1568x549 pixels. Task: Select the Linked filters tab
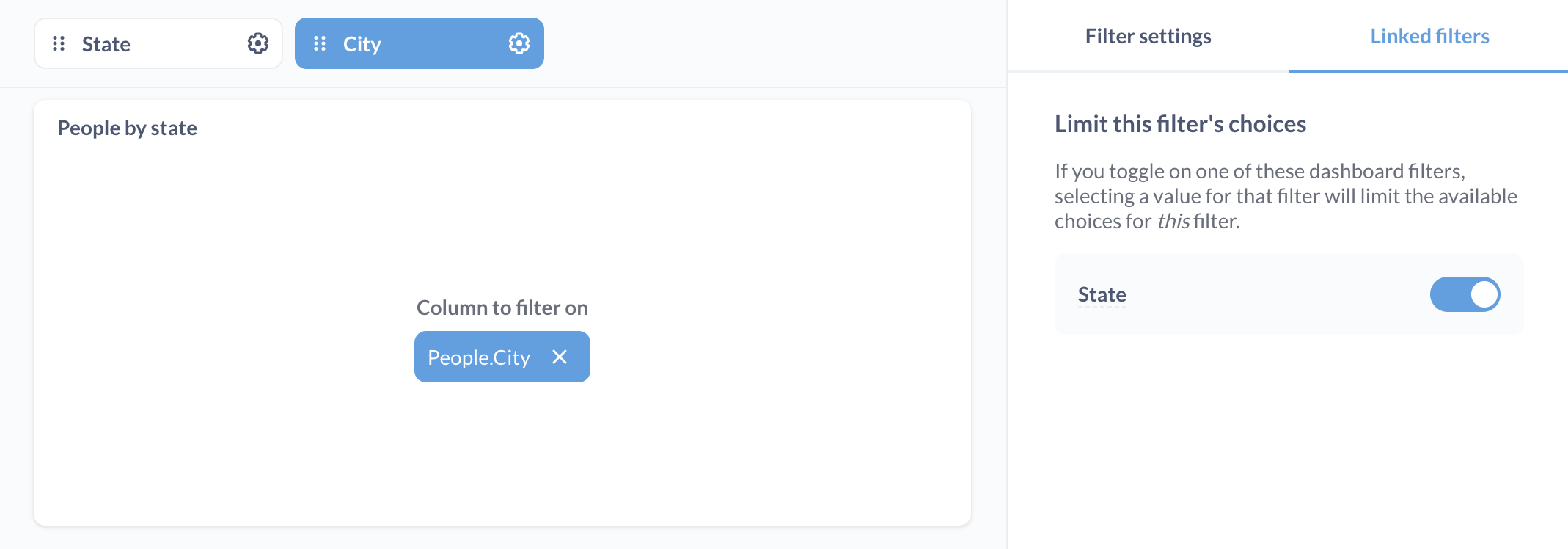[x=1429, y=35]
